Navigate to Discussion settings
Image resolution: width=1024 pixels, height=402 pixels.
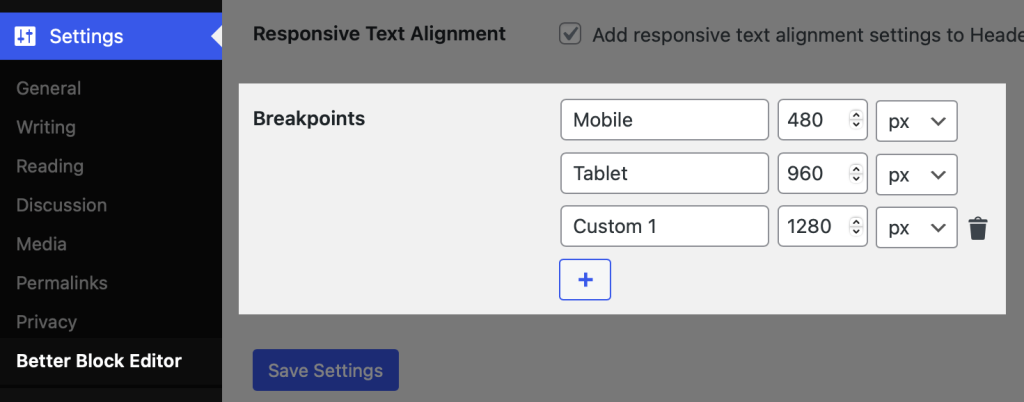(x=61, y=205)
